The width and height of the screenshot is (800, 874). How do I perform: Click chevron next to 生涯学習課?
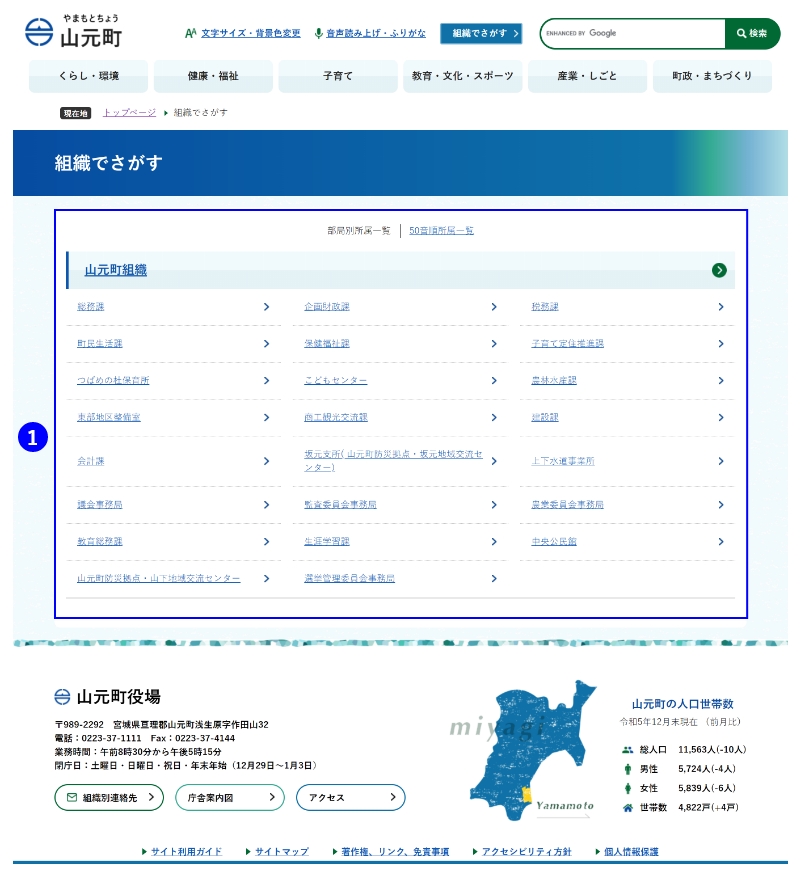tap(494, 542)
